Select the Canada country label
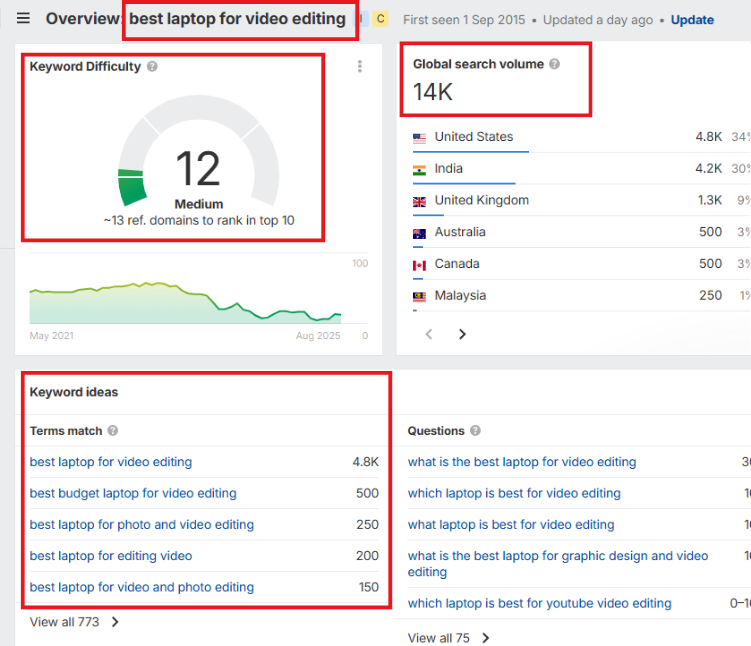Viewport: 751px width, 646px height. [457, 263]
